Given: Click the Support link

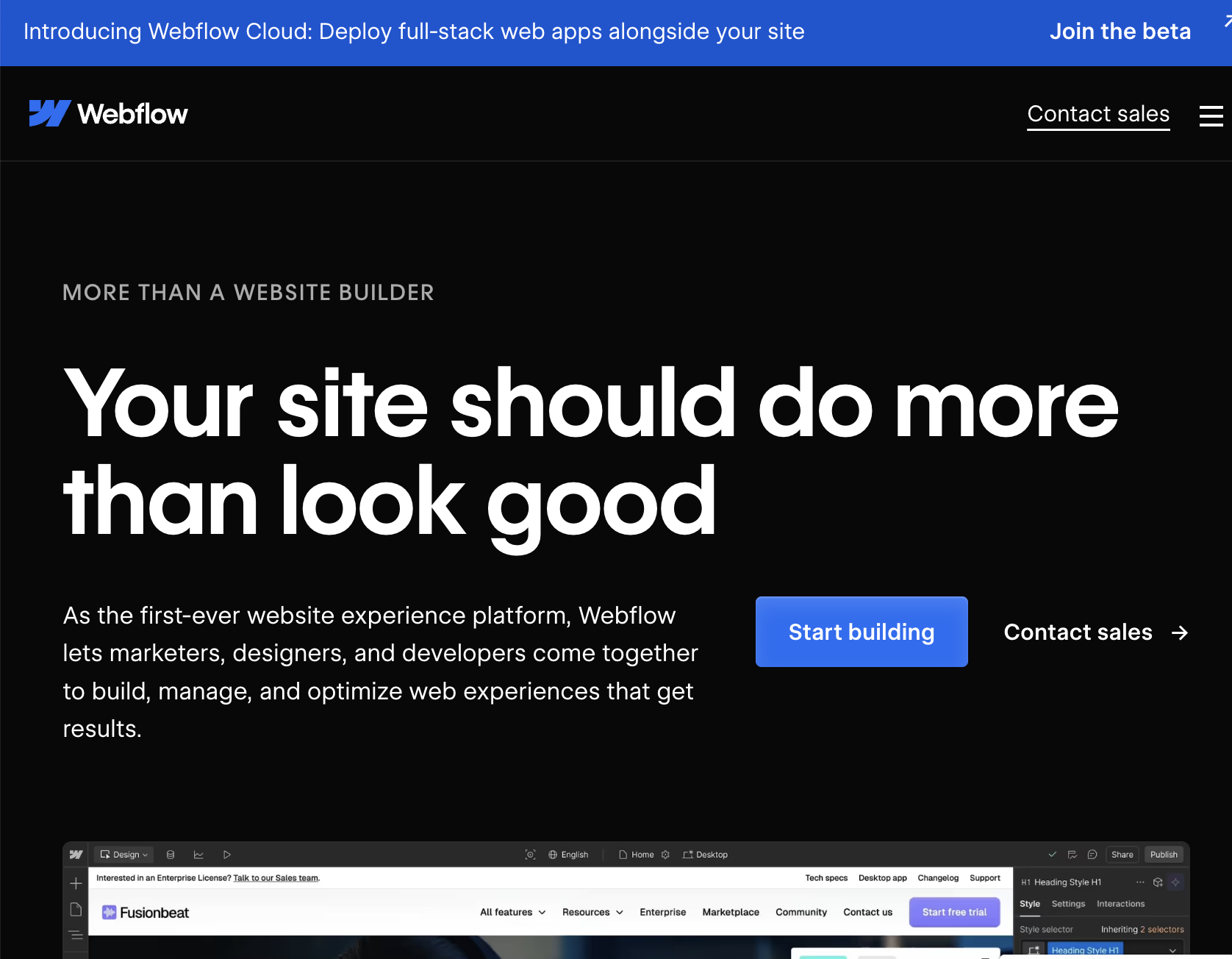Looking at the screenshot, I should pyautogui.click(x=985, y=878).
